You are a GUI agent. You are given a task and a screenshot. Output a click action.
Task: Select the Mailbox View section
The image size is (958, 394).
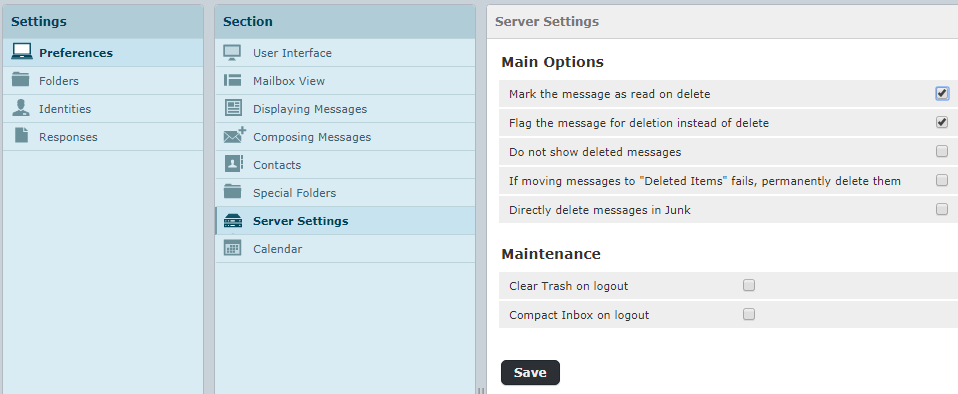pos(345,81)
